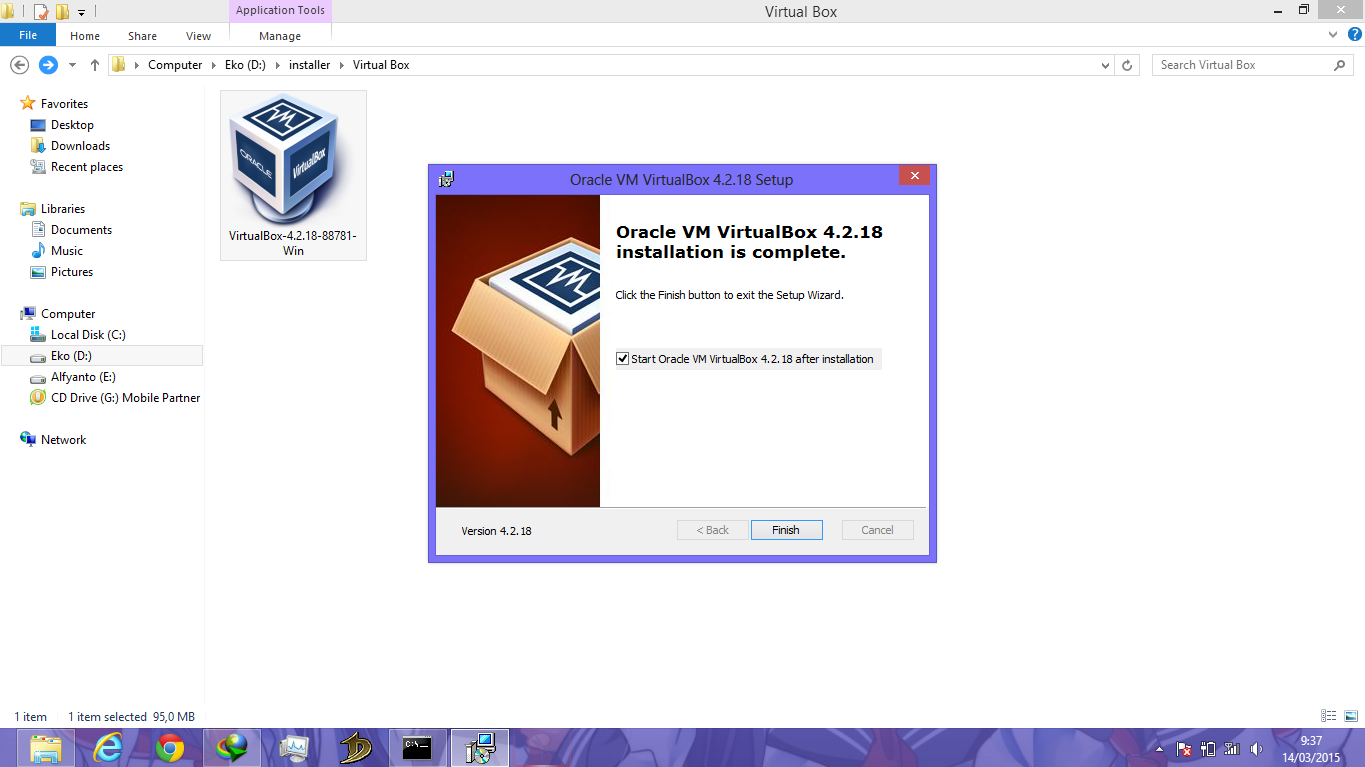Open Recent places in the navigation pane
Image resolution: width=1365 pixels, height=767 pixels.
point(87,167)
